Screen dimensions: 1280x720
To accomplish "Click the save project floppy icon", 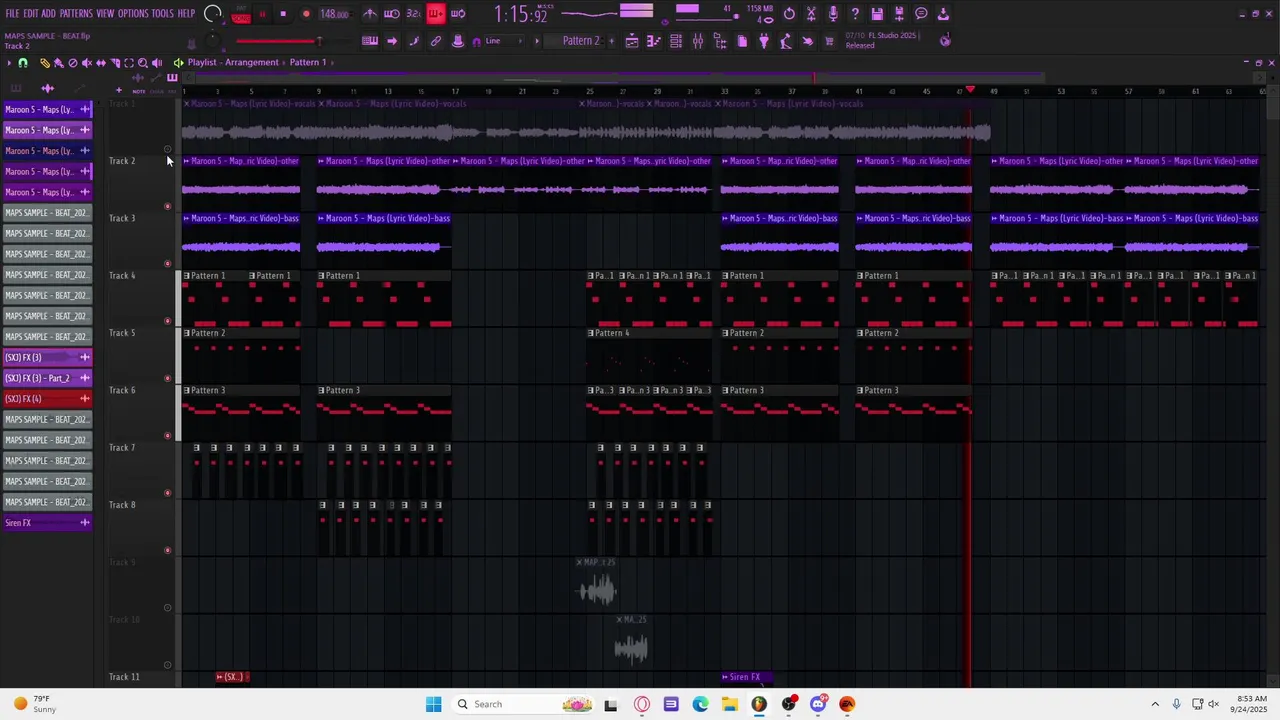I will [x=877, y=14].
